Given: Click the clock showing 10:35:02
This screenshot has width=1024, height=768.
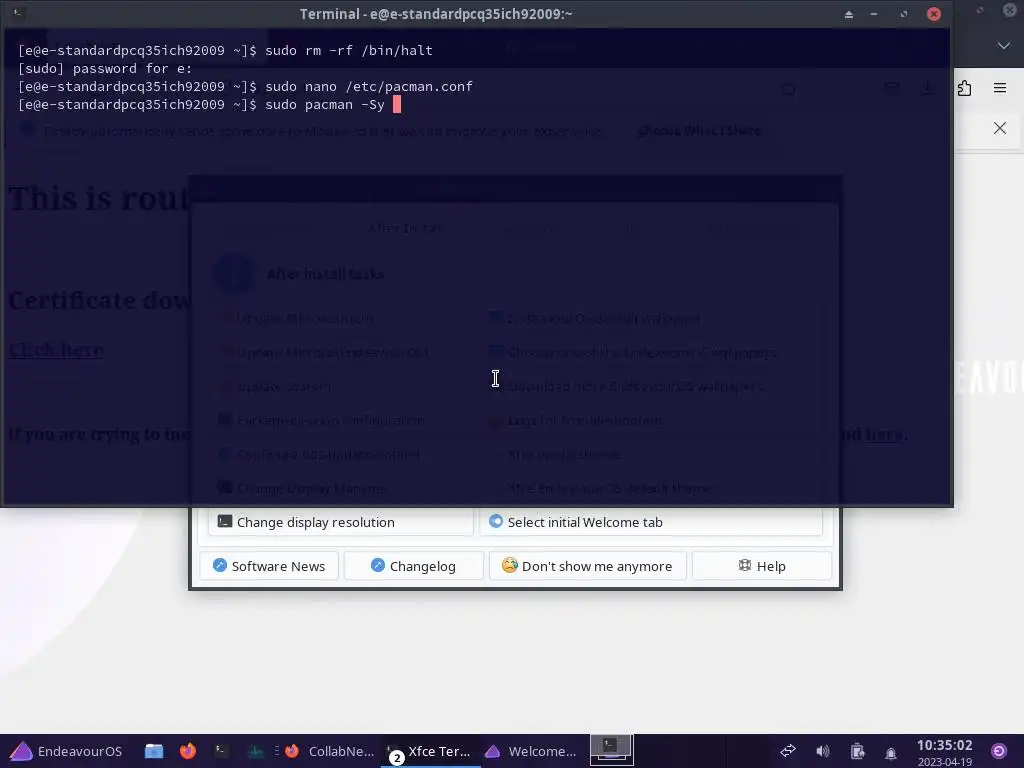Looking at the screenshot, I should pyautogui.click(x=944, y=745).
